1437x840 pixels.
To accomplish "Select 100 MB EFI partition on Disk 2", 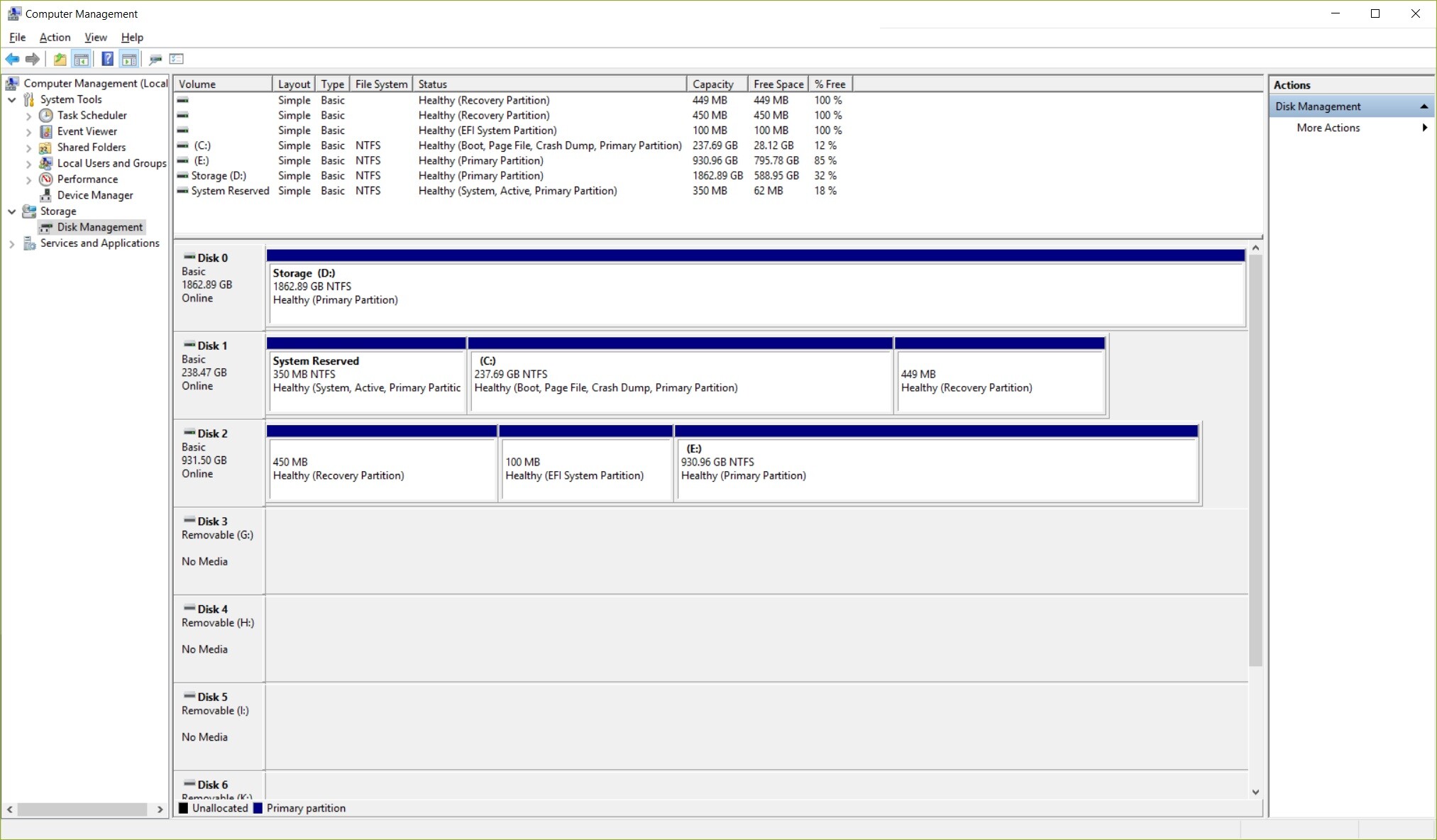I will click(586, 463).
